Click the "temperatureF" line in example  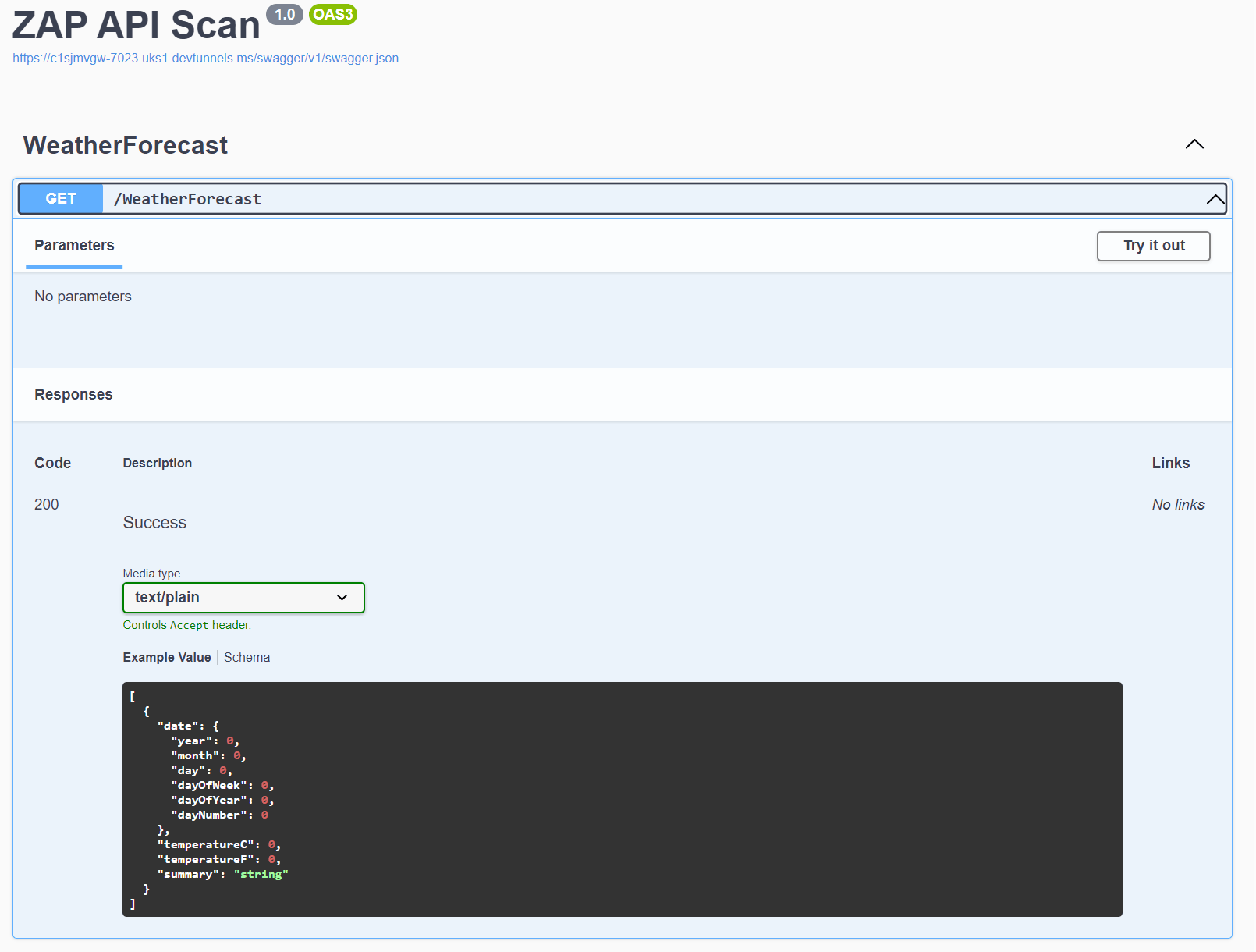coord(219,860)
